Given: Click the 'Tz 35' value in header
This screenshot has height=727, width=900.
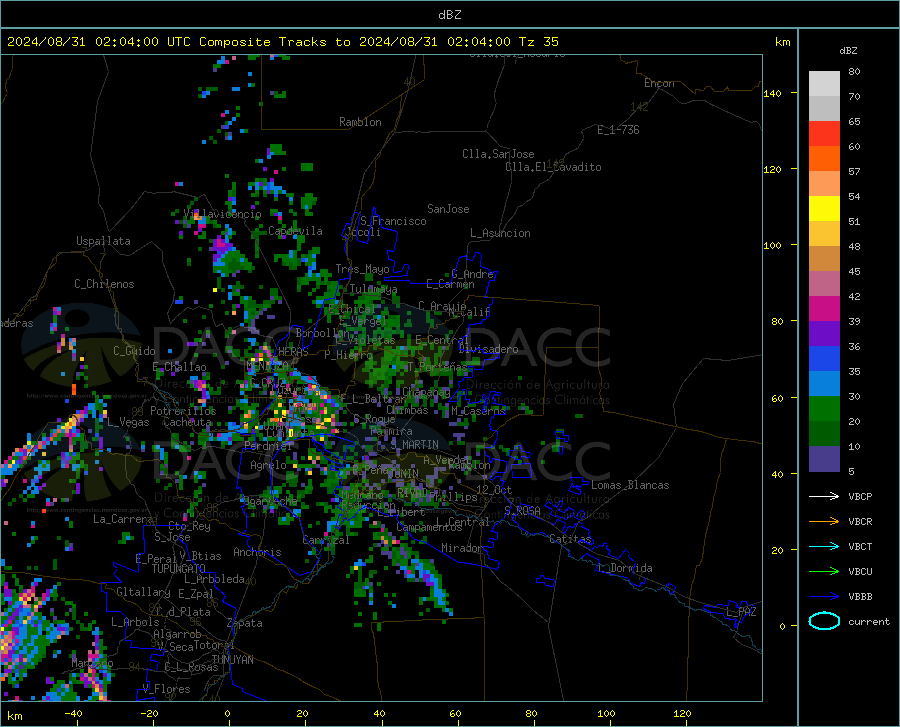Looking at the screenshot, I should (538, 42).
